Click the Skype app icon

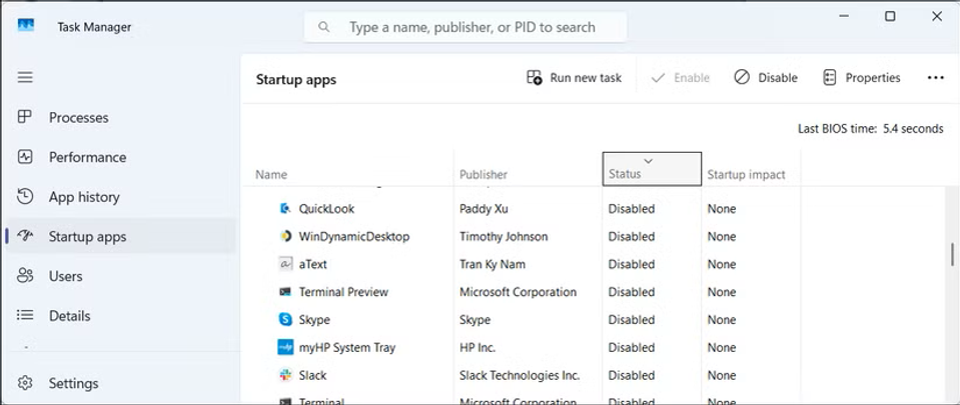coord(285,319)
